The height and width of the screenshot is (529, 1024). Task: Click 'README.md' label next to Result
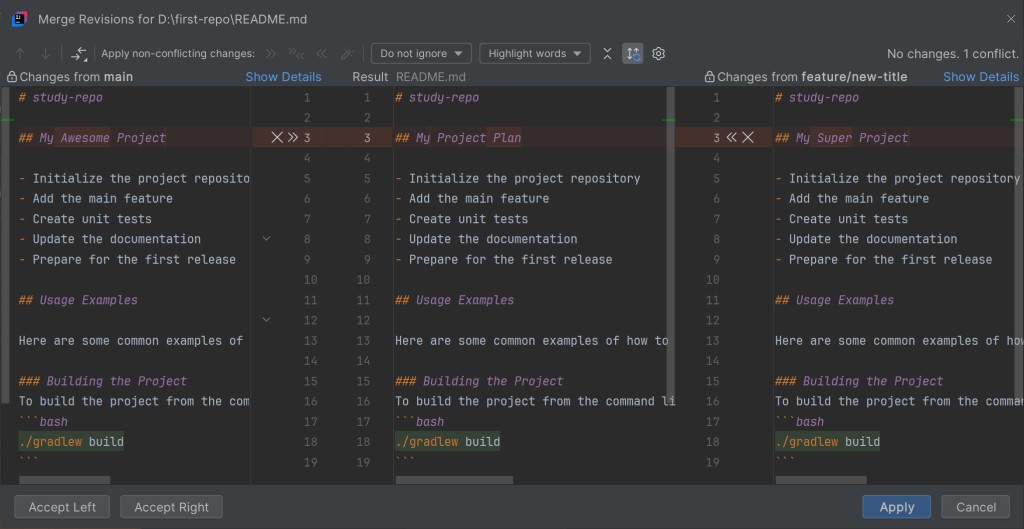coord(431,77)
